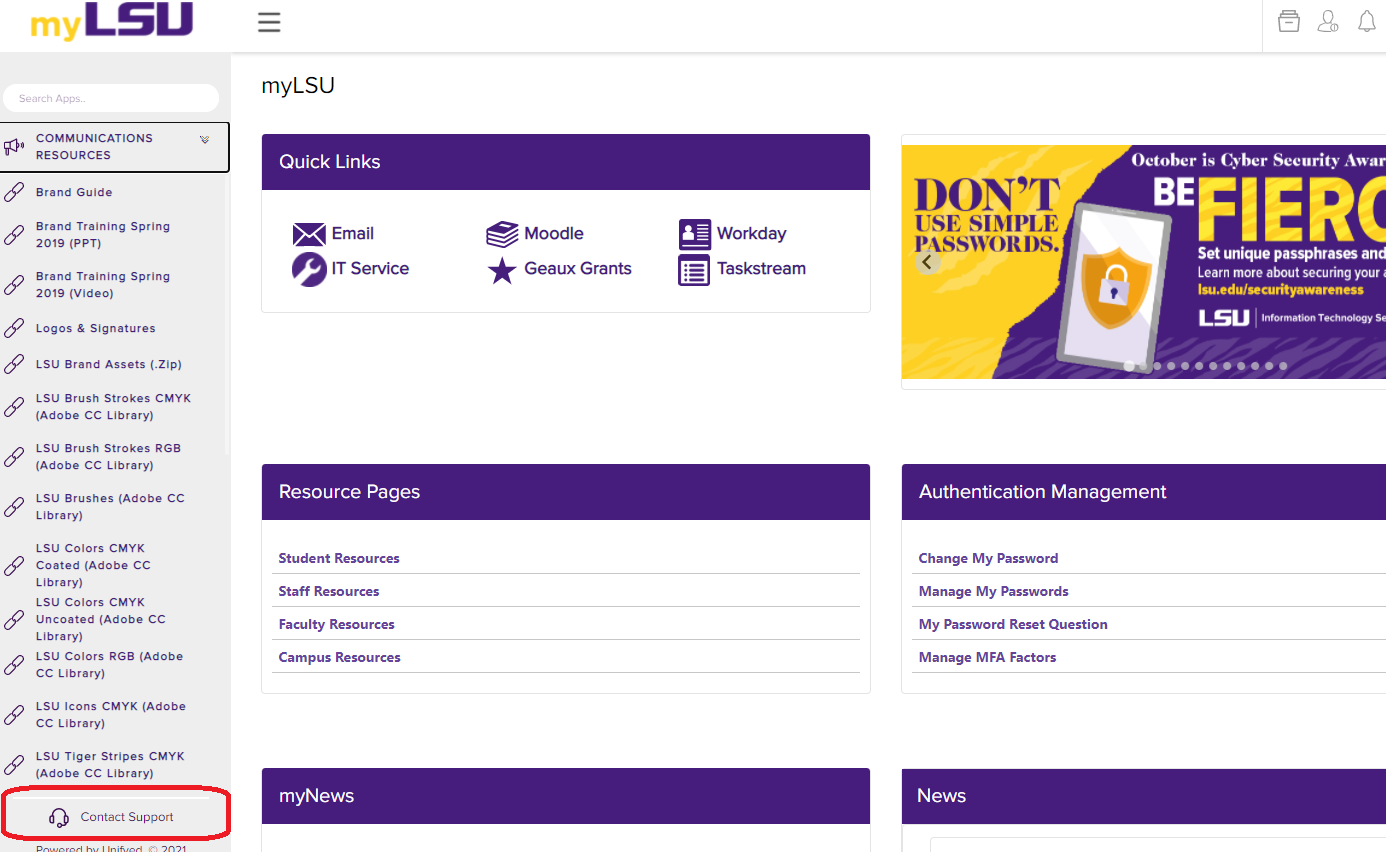Click the Contact Support headset icon
Screen dimensions: 1386x852
click(59, 816)
